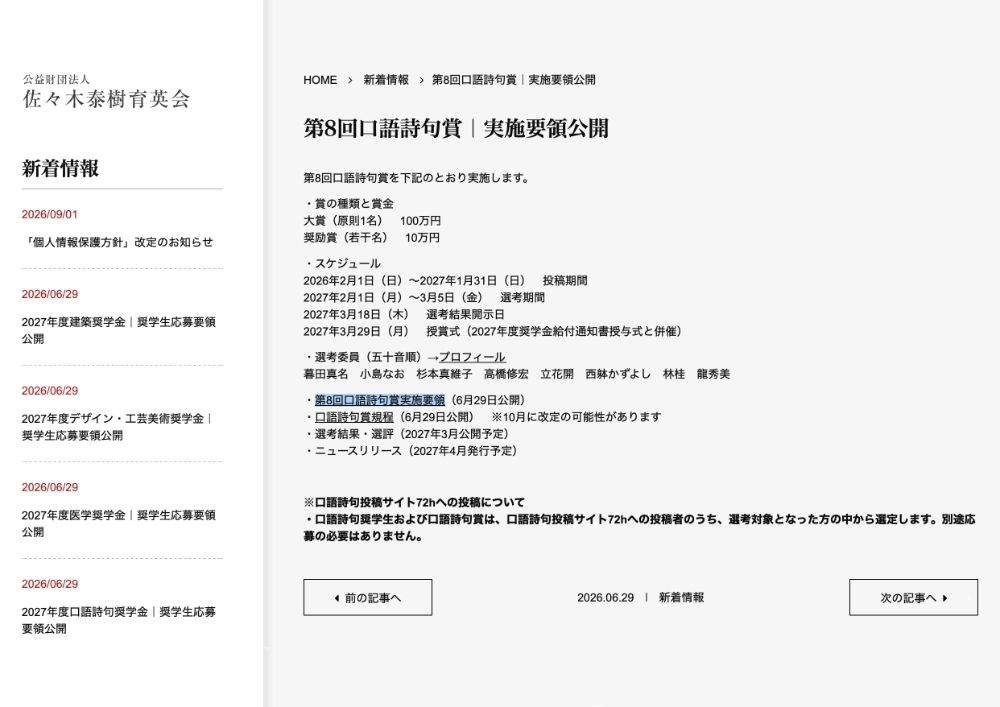Click the ※口語詩句投稿サイト72hへの投稿について heading

[414, 502]
